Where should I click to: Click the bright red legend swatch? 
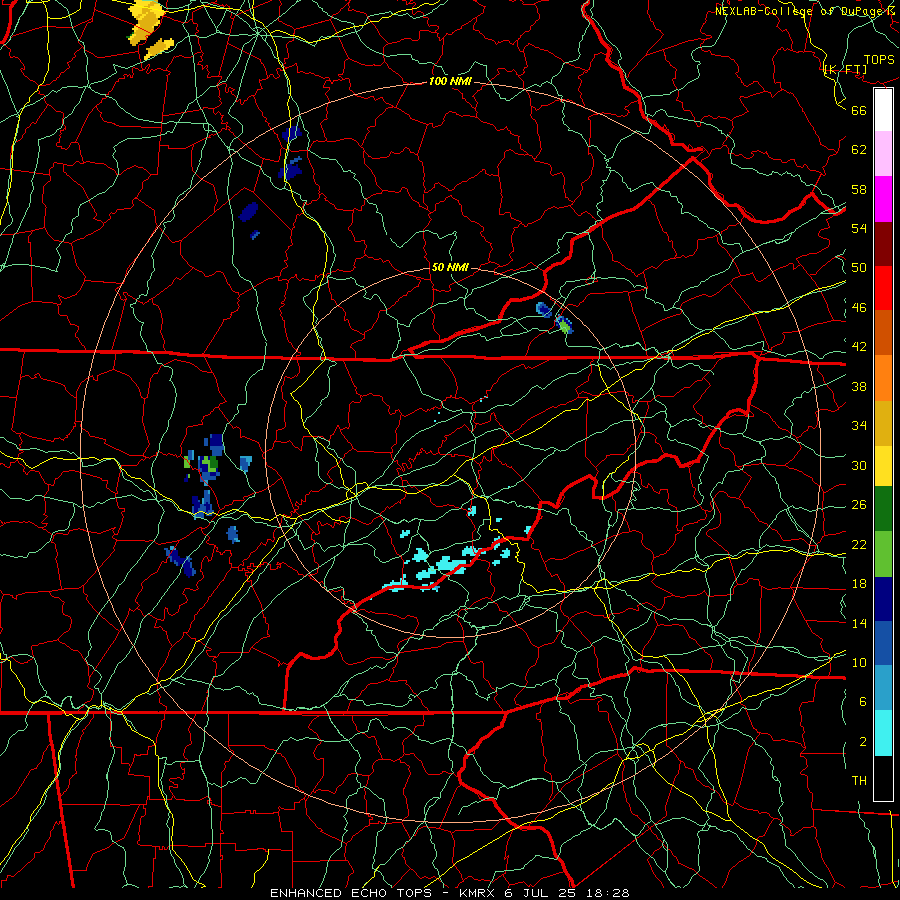tap(883, 288)
